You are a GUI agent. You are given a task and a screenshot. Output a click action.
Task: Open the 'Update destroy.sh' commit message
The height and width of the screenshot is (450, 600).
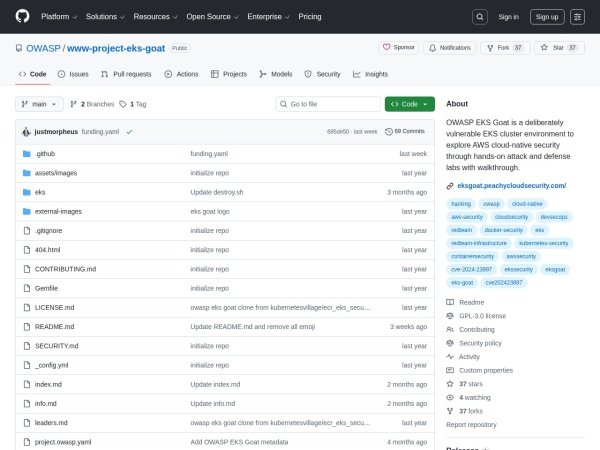[217, 192]
